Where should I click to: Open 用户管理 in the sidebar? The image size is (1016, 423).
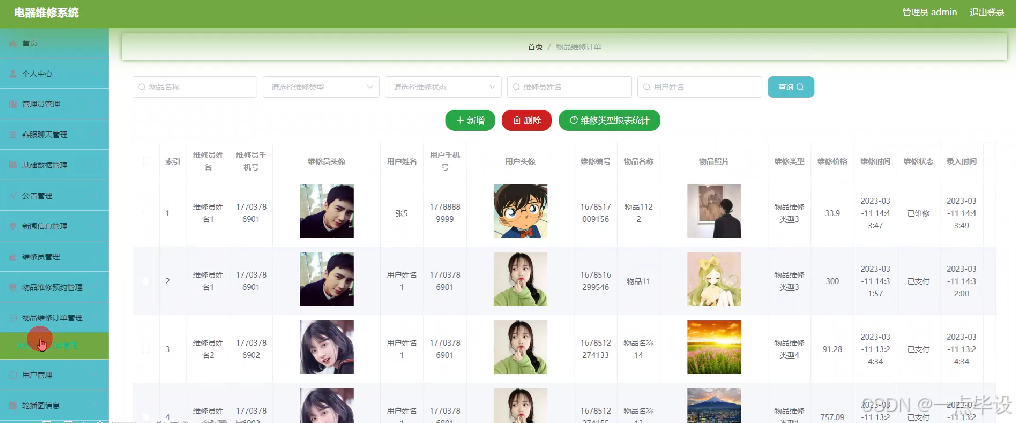[x=54, y=375]
